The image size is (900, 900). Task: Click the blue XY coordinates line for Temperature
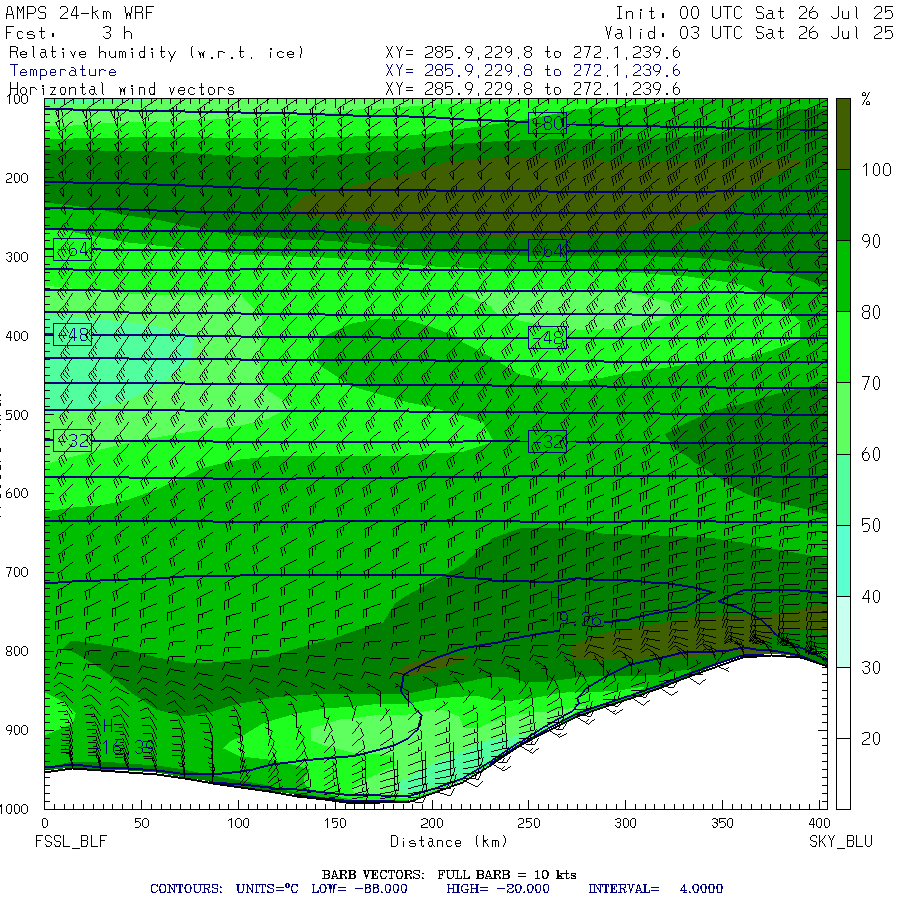pos(533,71)
